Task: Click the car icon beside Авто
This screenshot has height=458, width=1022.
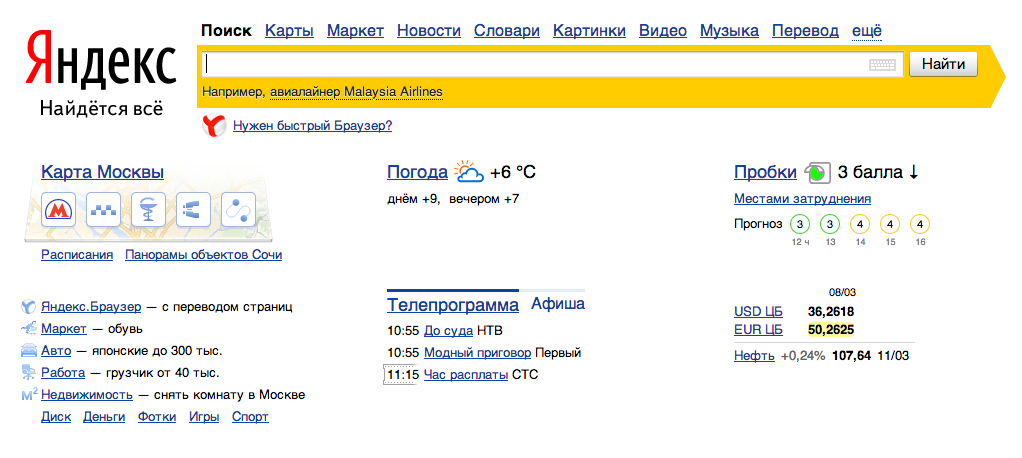Action: click(x=29, y=351)
